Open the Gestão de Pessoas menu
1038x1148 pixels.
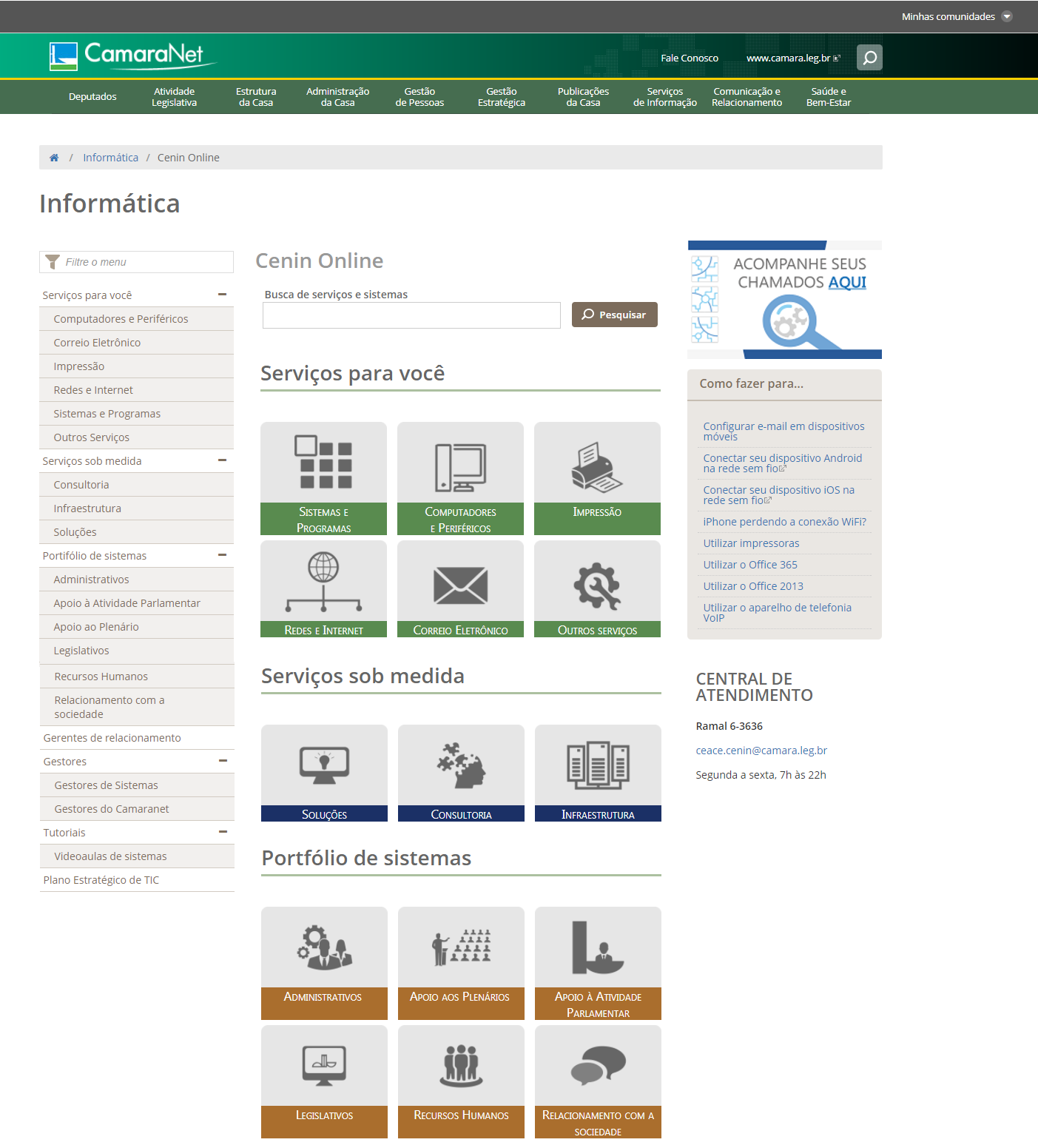coord(419,97)
